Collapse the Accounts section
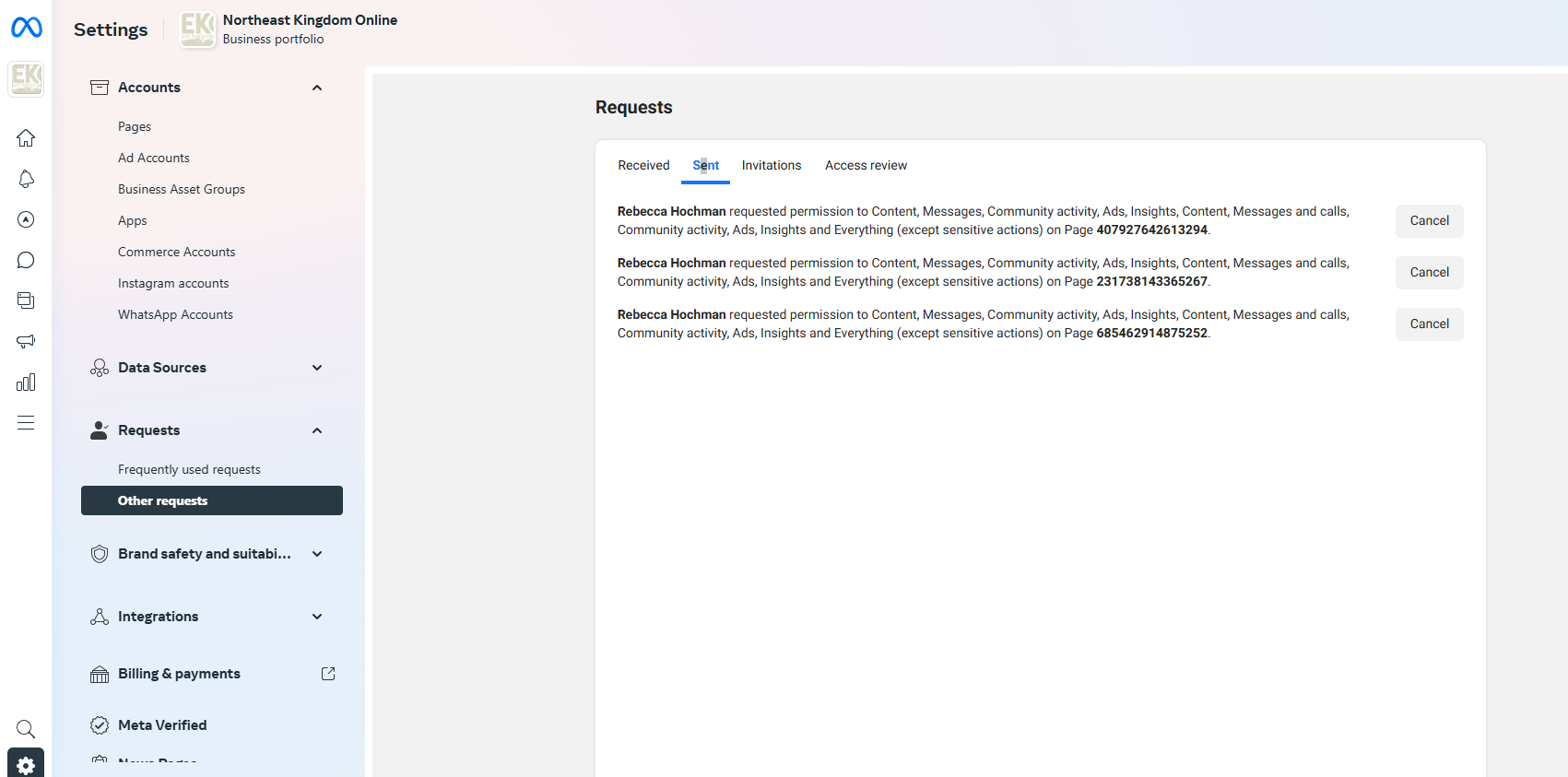This screenshot has height=777, width=1568. tap(317, 88)
